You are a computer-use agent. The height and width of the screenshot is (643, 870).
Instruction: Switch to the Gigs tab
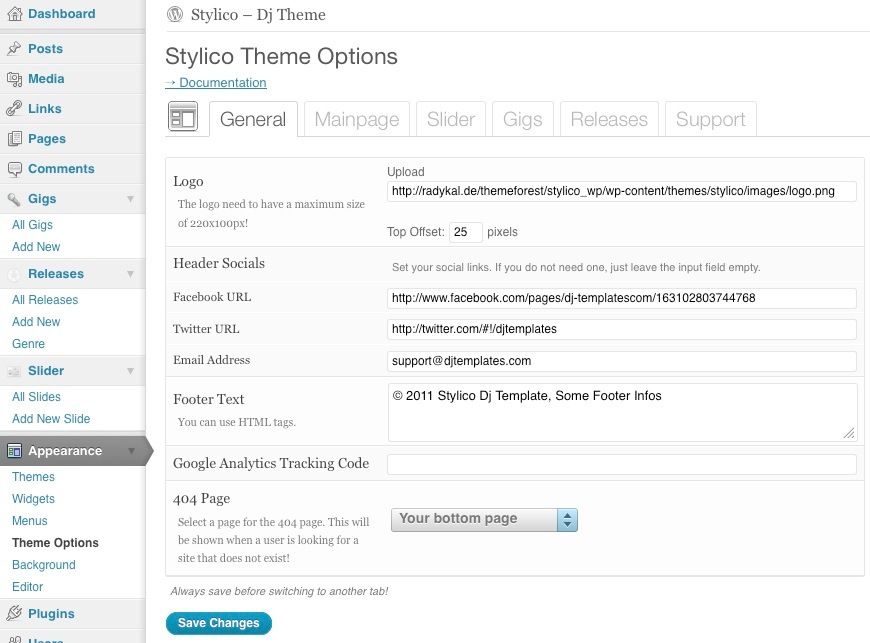pos(523,119)
